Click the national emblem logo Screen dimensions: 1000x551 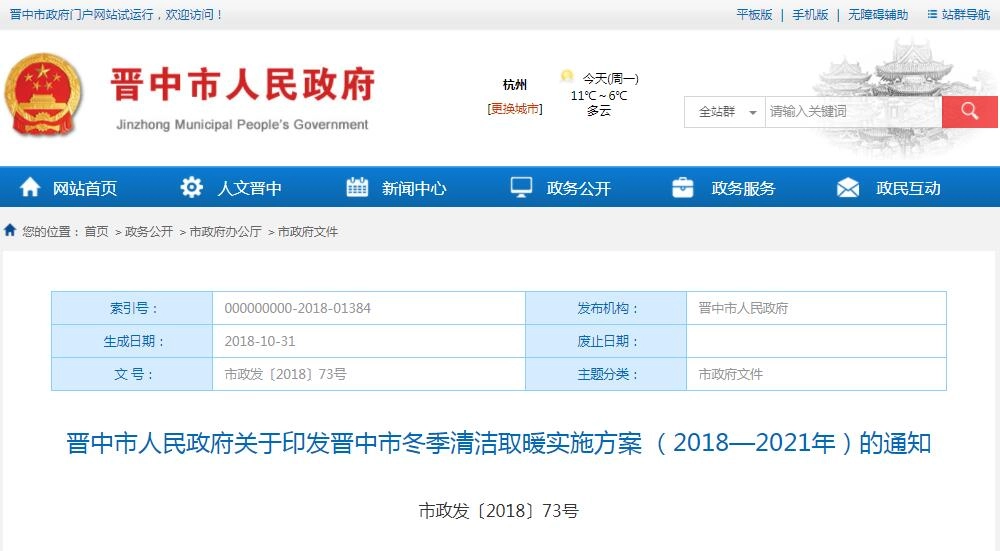(43, 95)
